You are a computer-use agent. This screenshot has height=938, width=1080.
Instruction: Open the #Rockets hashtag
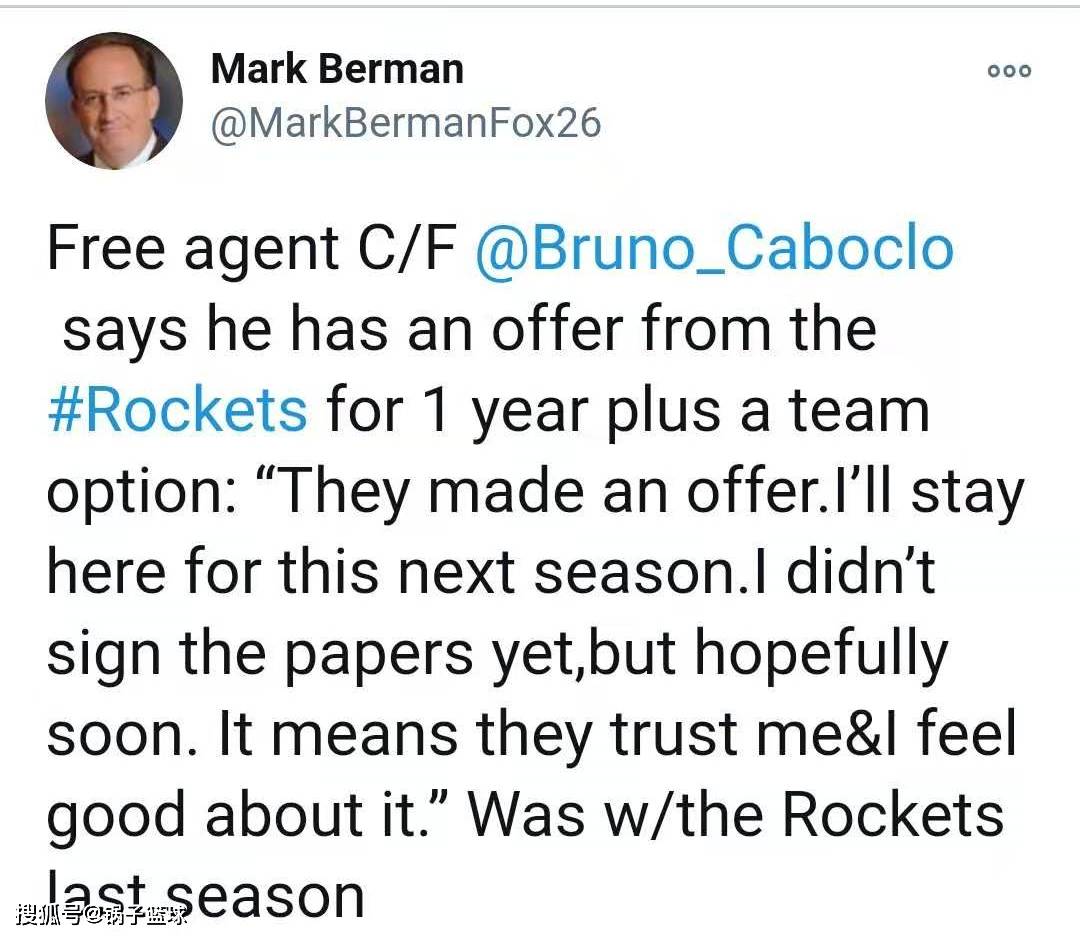tap(177, 410)
